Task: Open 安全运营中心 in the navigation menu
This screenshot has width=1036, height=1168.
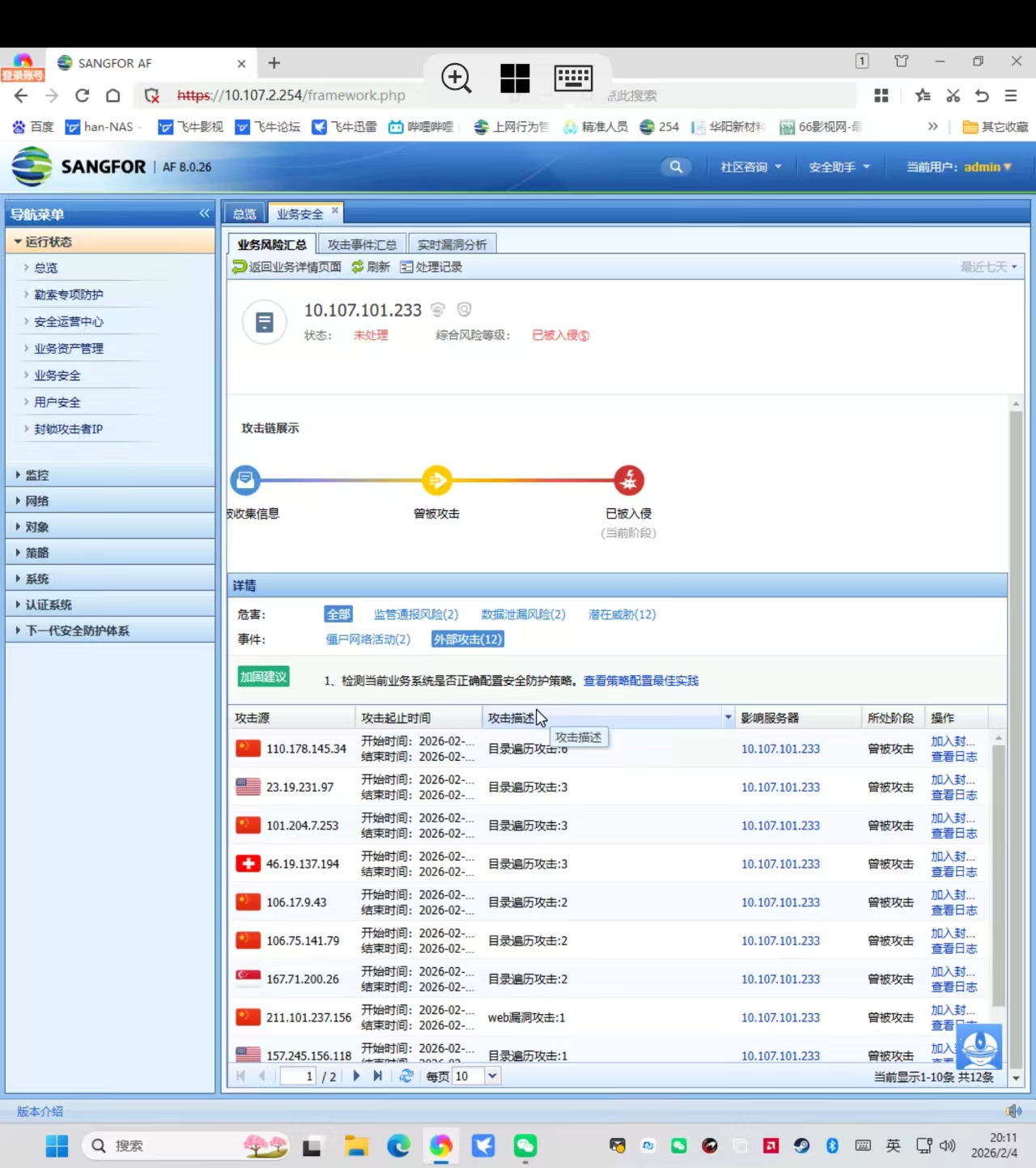Action: tap(69, 321)
